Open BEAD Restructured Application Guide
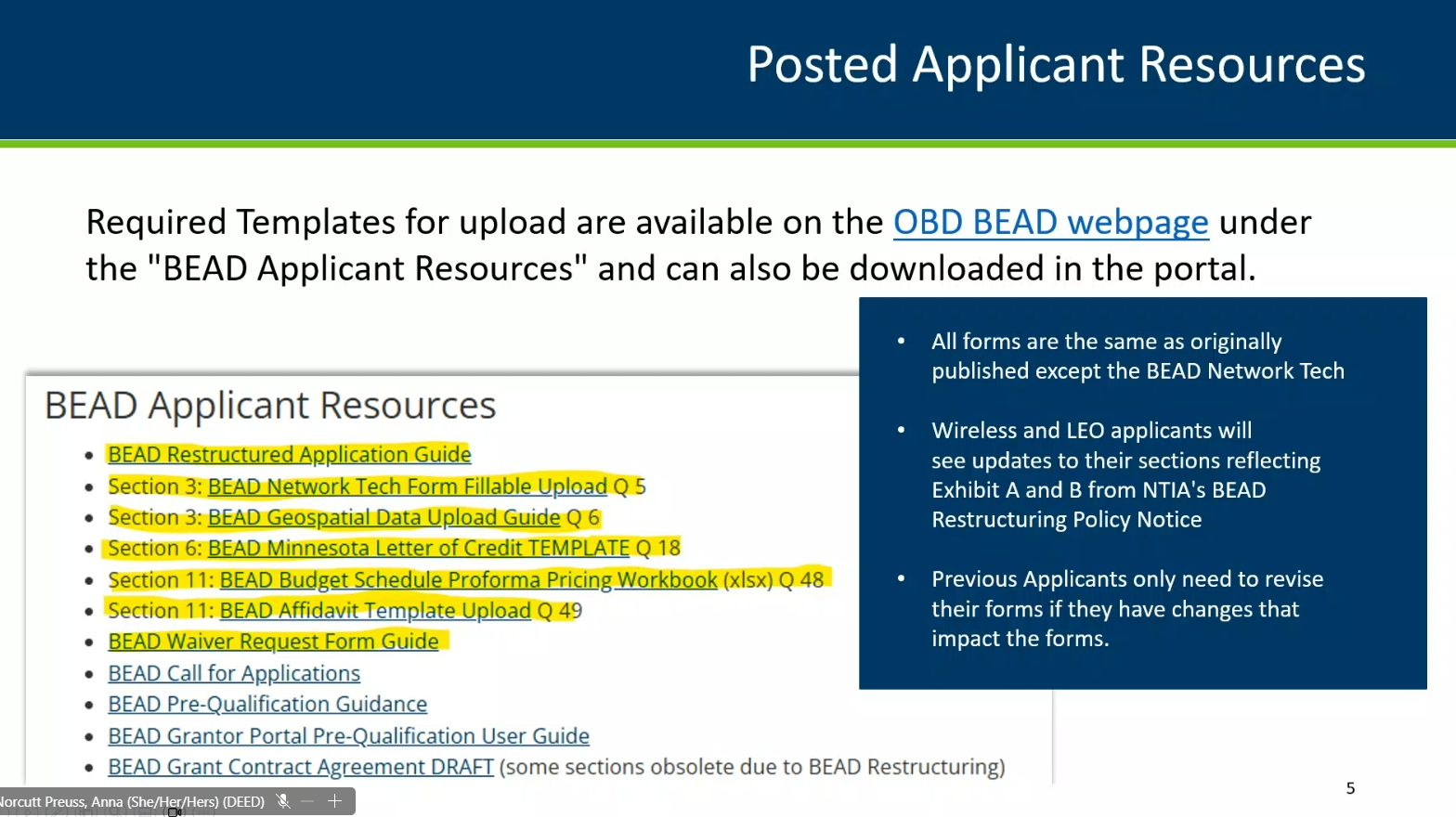 click(289, 455)
